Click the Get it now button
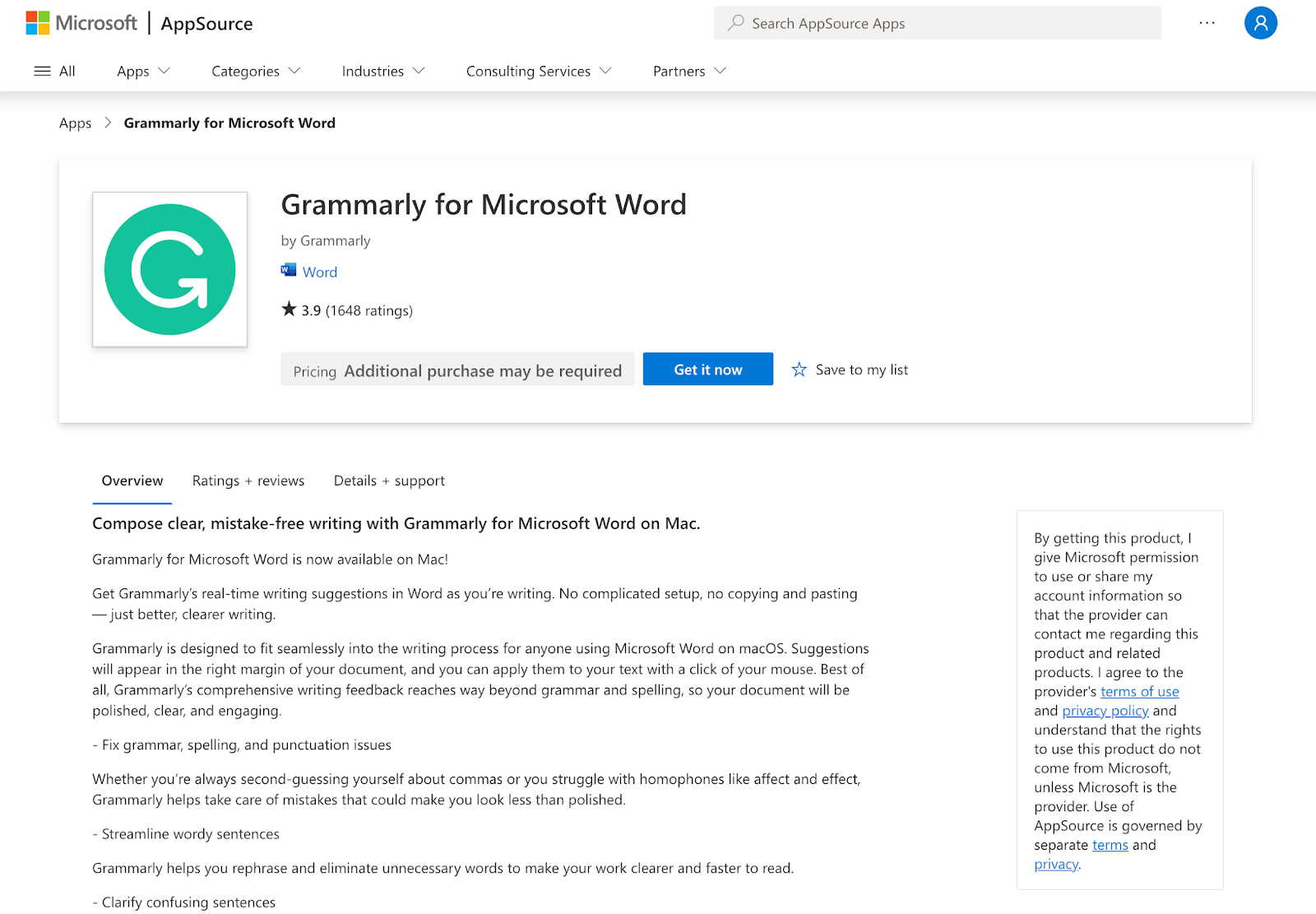The image size is (1316, 914). [708, 369]
